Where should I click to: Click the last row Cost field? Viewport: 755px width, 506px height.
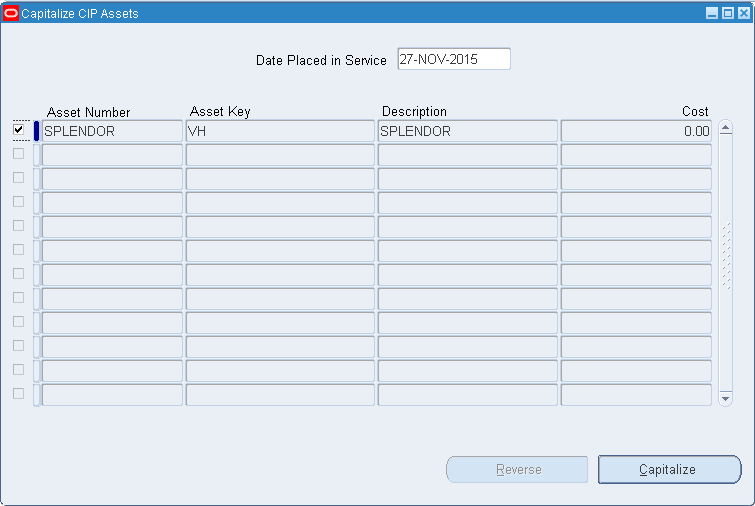(636, 395)
